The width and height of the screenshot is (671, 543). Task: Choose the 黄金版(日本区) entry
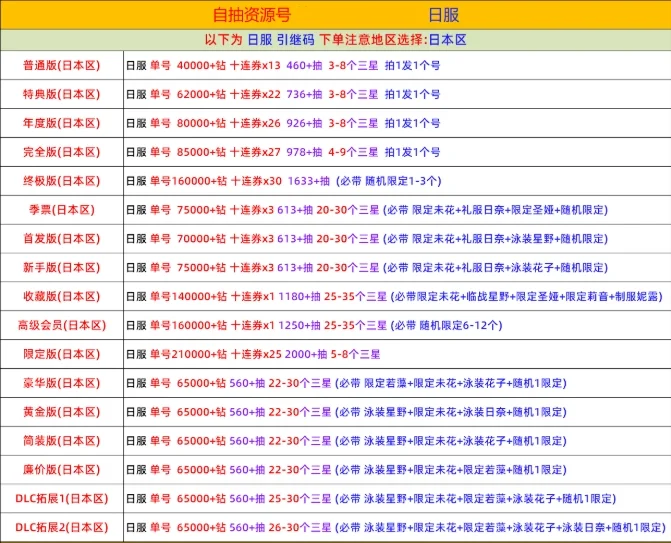62,412
